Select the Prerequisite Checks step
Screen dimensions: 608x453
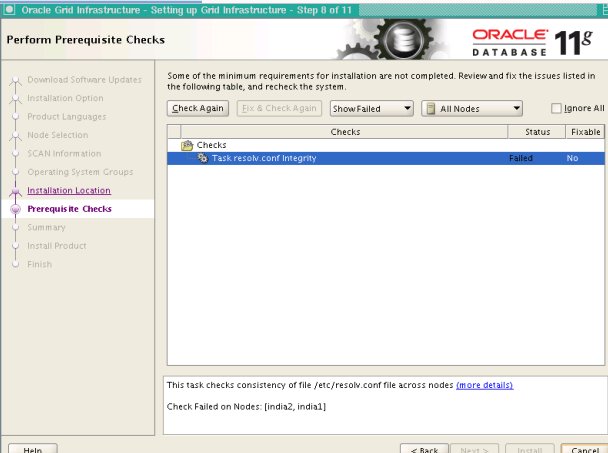[x=69, y=209]
